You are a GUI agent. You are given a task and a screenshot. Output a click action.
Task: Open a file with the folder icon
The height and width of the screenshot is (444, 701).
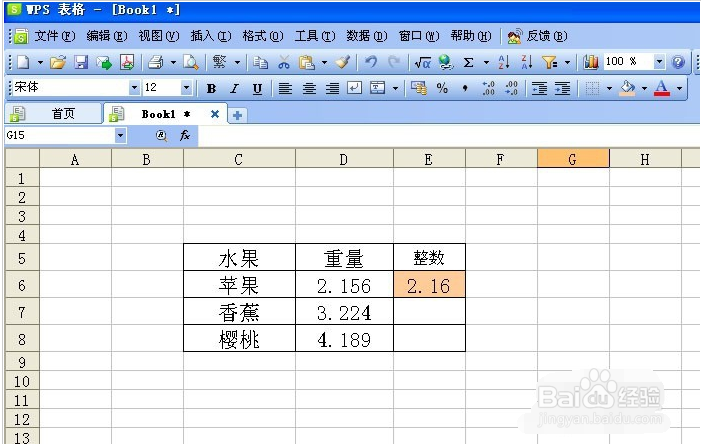click(58, 62)
